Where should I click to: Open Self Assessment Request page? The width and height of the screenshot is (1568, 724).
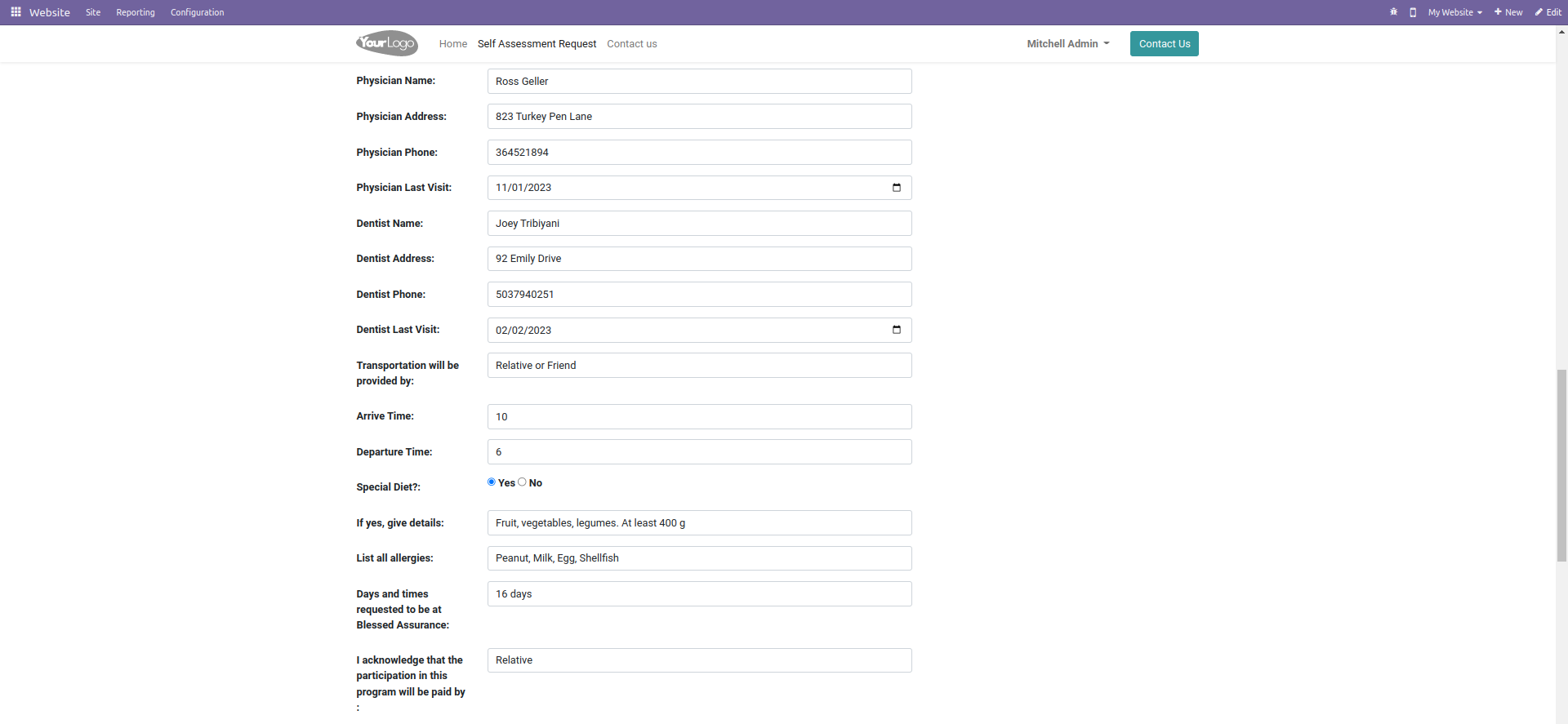537,44
